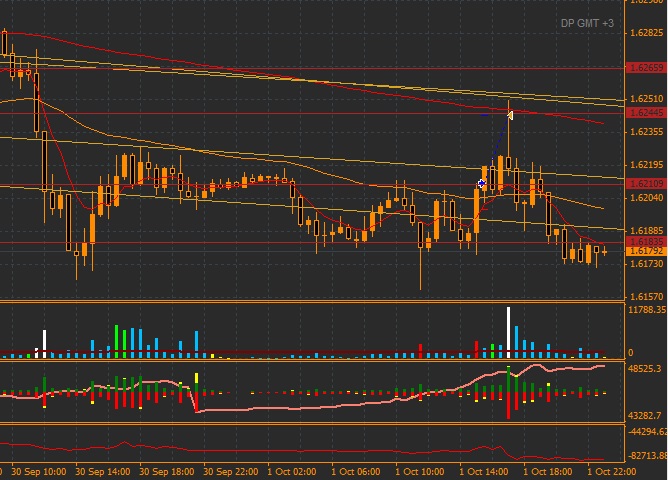The image size is (668, 480).
Task: Click the 1 Oct 06:00 time label
Action: (x=356, y=472)
